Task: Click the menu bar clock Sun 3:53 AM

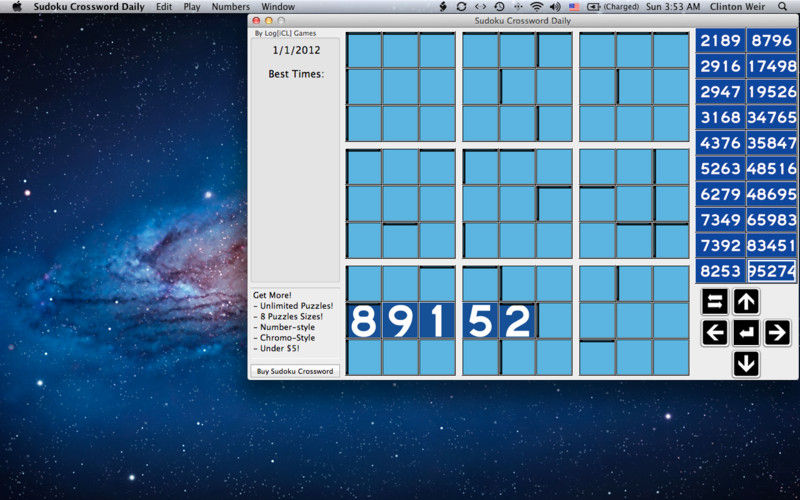Action: [x=673, y=7]
